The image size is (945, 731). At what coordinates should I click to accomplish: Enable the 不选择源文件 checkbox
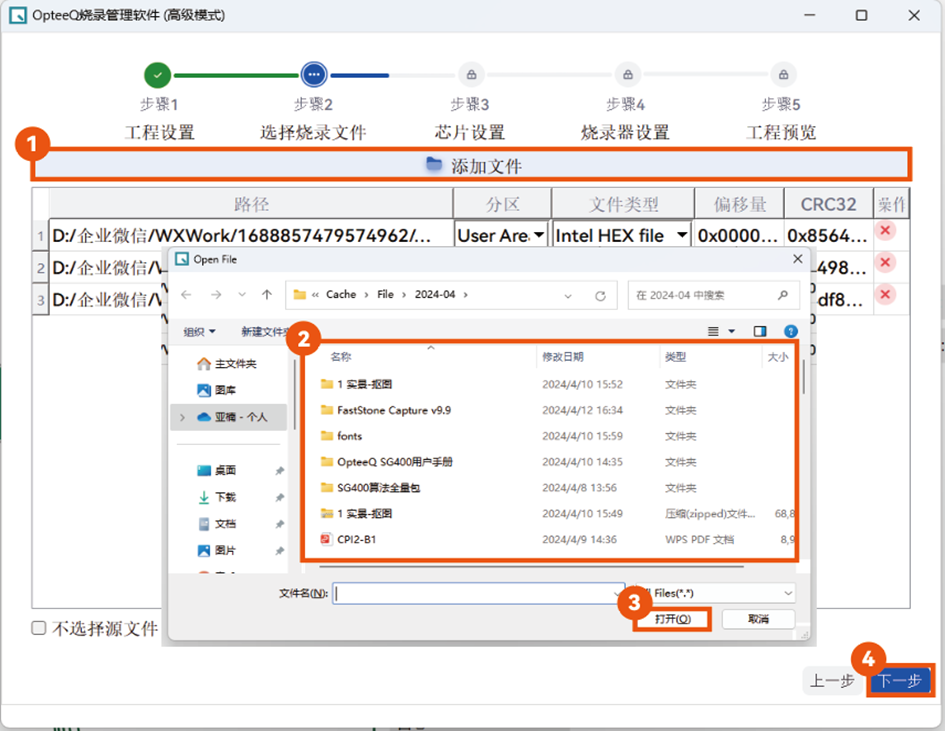(x=39, y=628)
